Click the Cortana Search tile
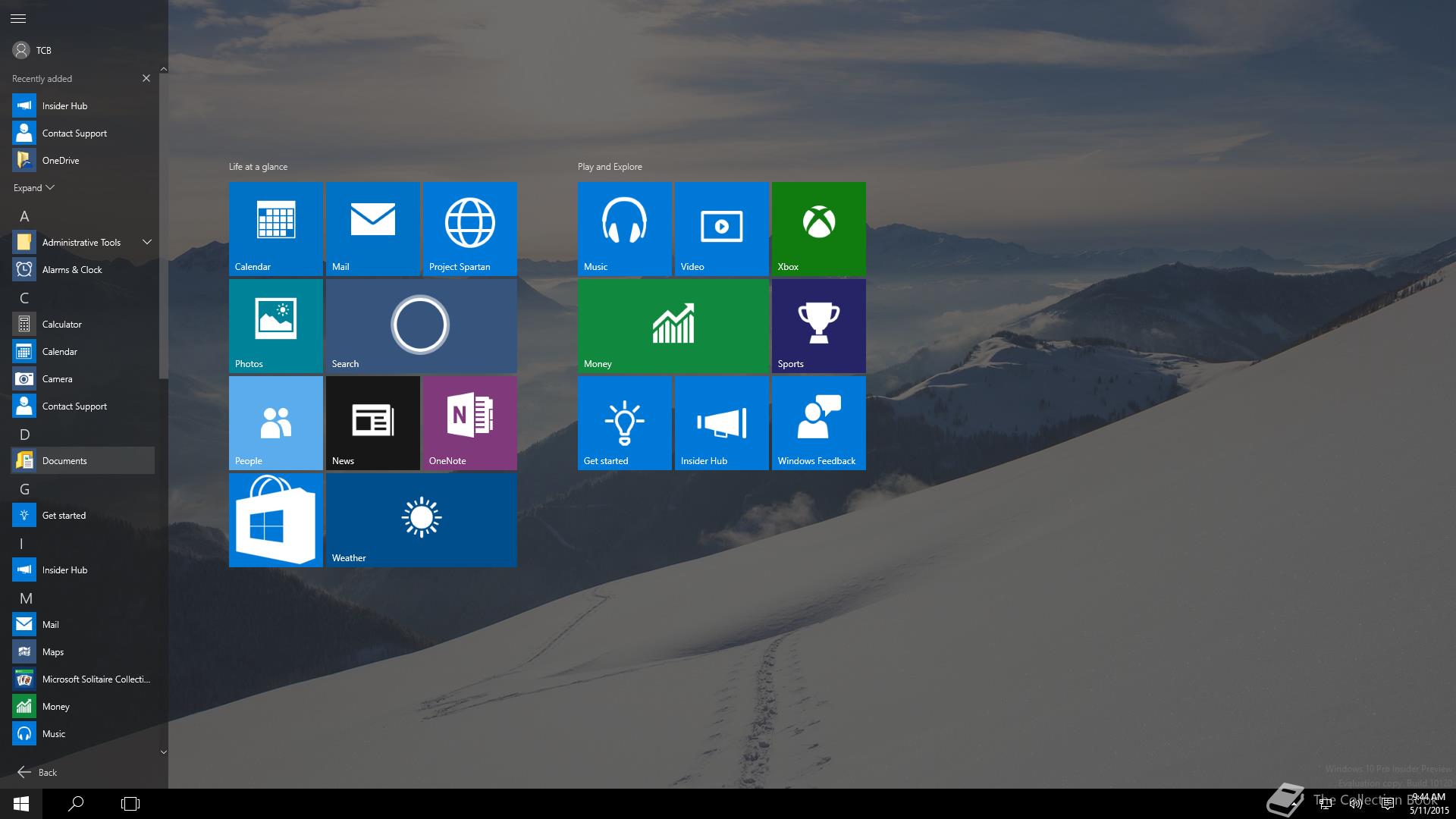The image size is (1456, 819). 421,325
